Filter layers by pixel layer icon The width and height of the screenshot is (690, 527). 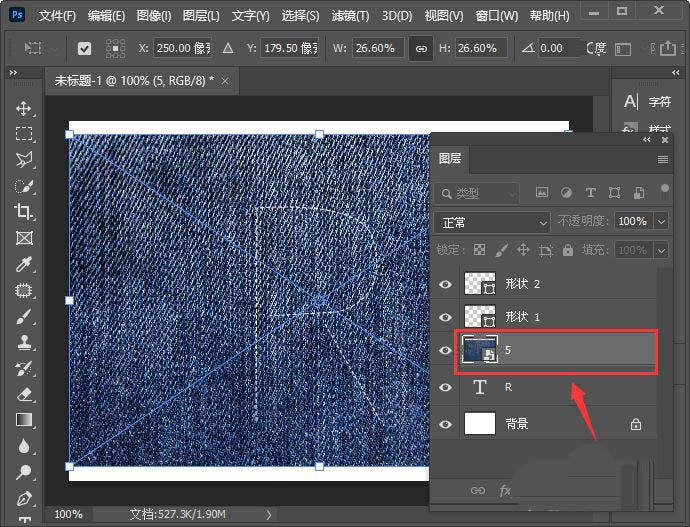[542, 192]
